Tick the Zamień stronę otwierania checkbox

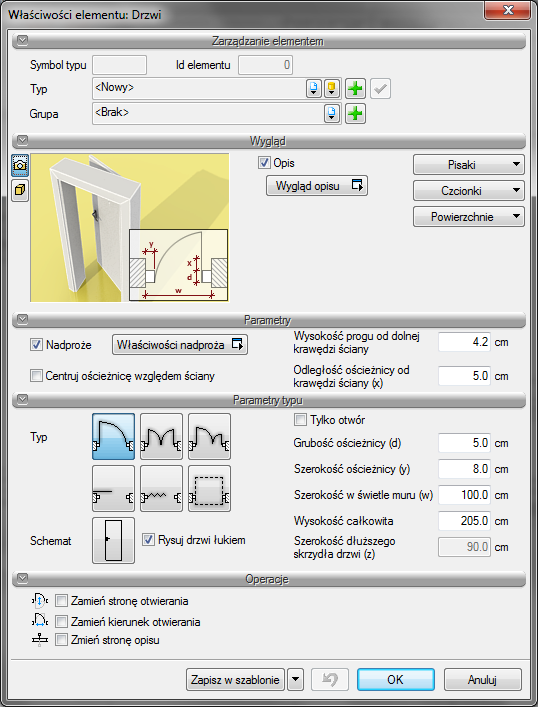pyautogui.click(x=61, y=601)
